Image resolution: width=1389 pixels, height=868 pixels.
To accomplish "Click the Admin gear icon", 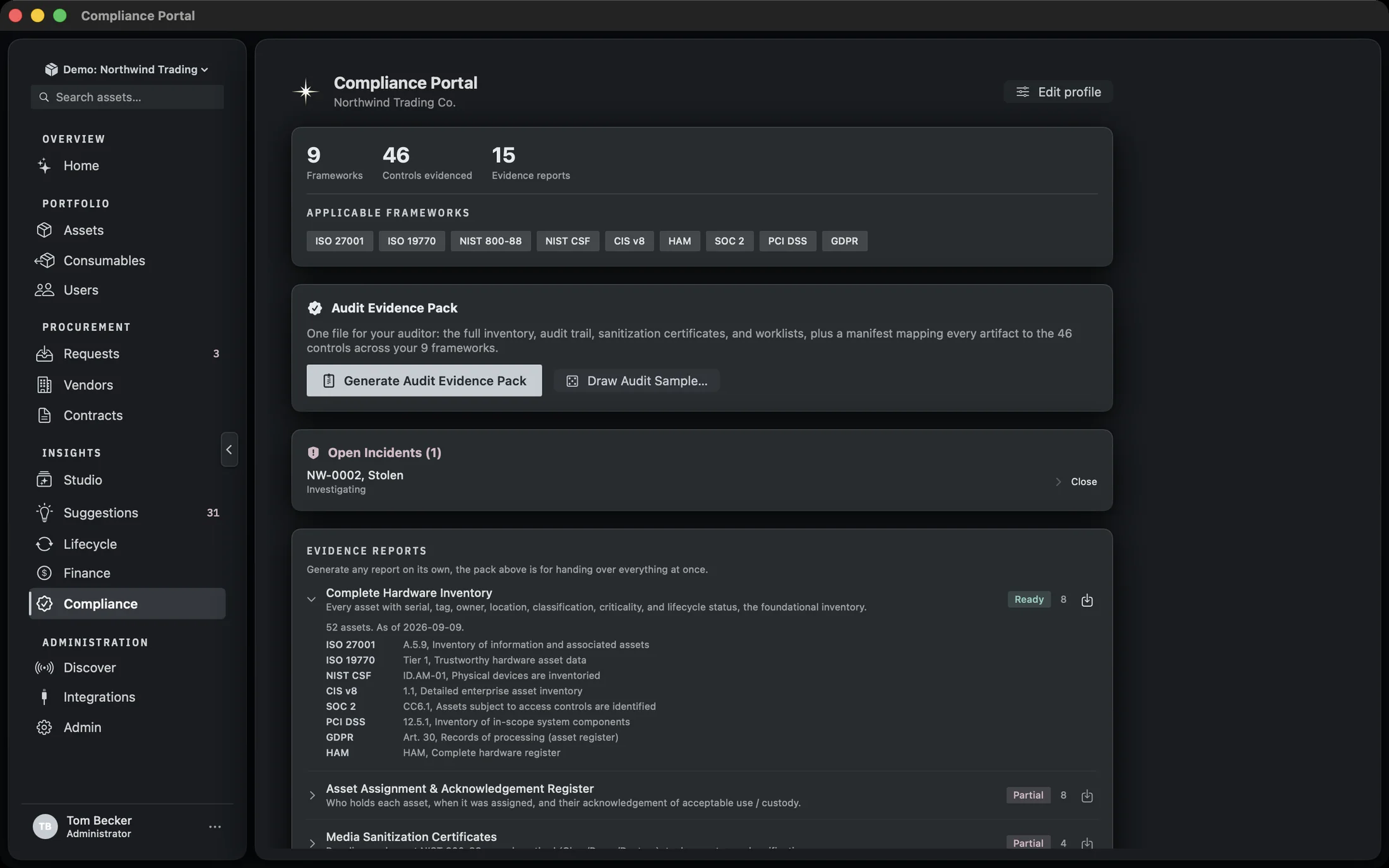I will [44, 727].
